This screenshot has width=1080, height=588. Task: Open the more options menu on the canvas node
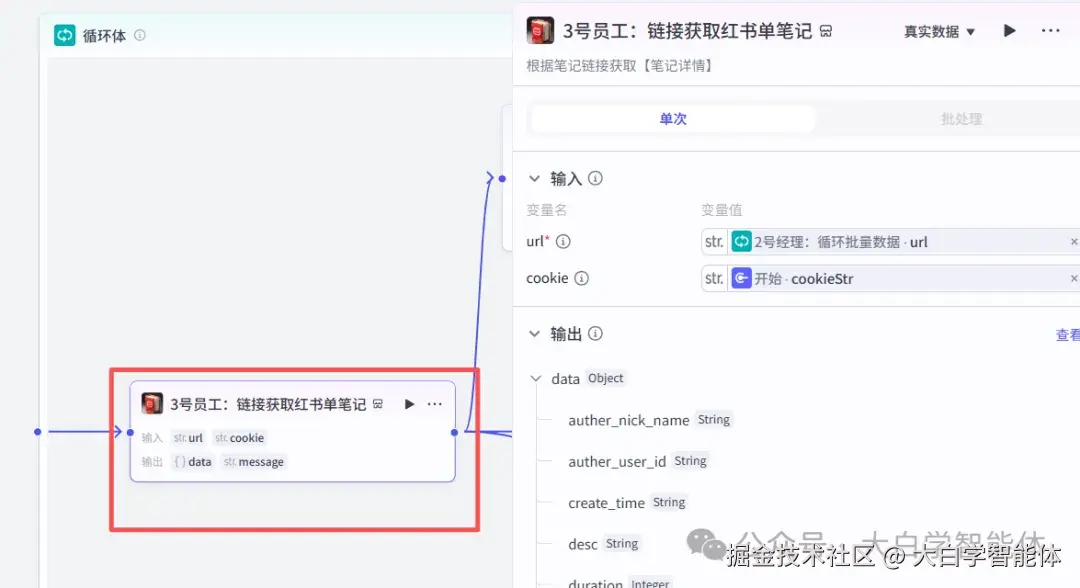435,404
